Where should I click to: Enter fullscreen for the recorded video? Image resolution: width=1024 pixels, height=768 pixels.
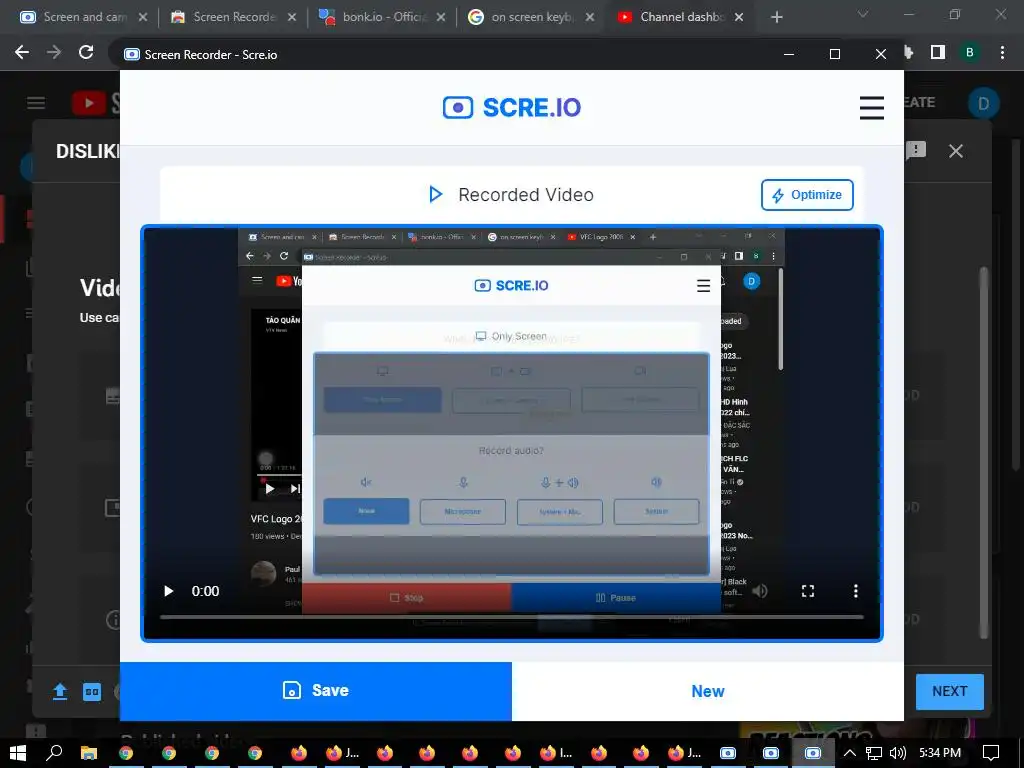coord(808,591)
